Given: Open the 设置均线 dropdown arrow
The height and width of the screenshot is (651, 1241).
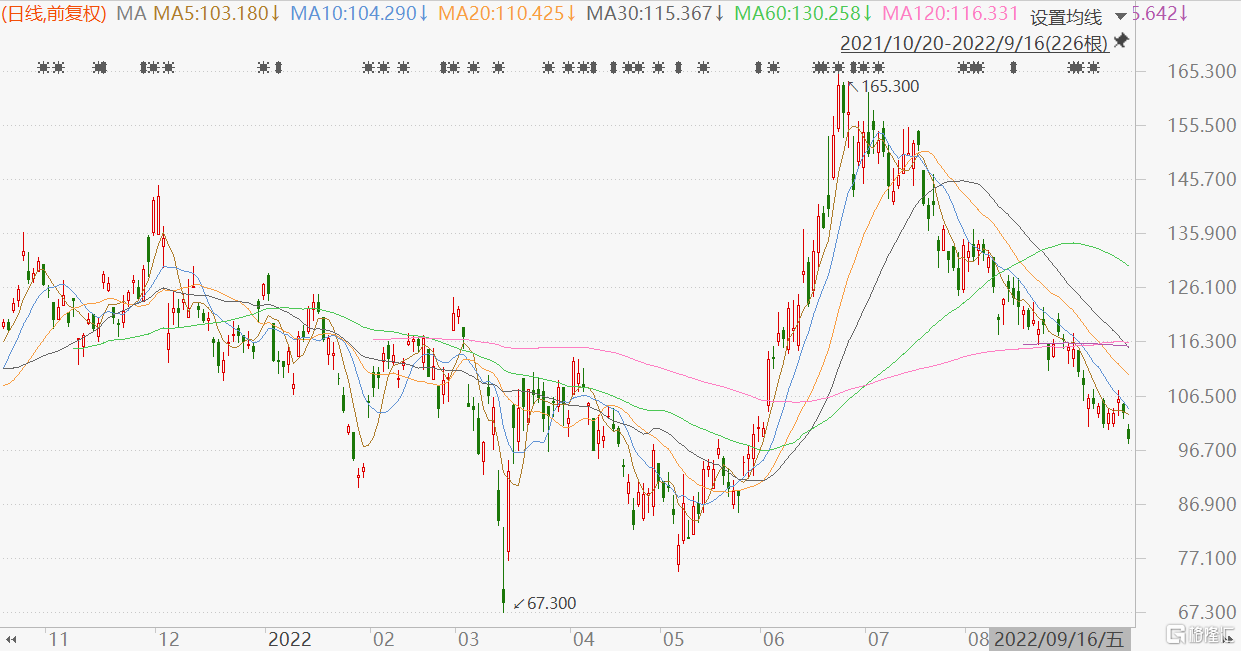Looking at the screenshot, I should [1120, 17].
